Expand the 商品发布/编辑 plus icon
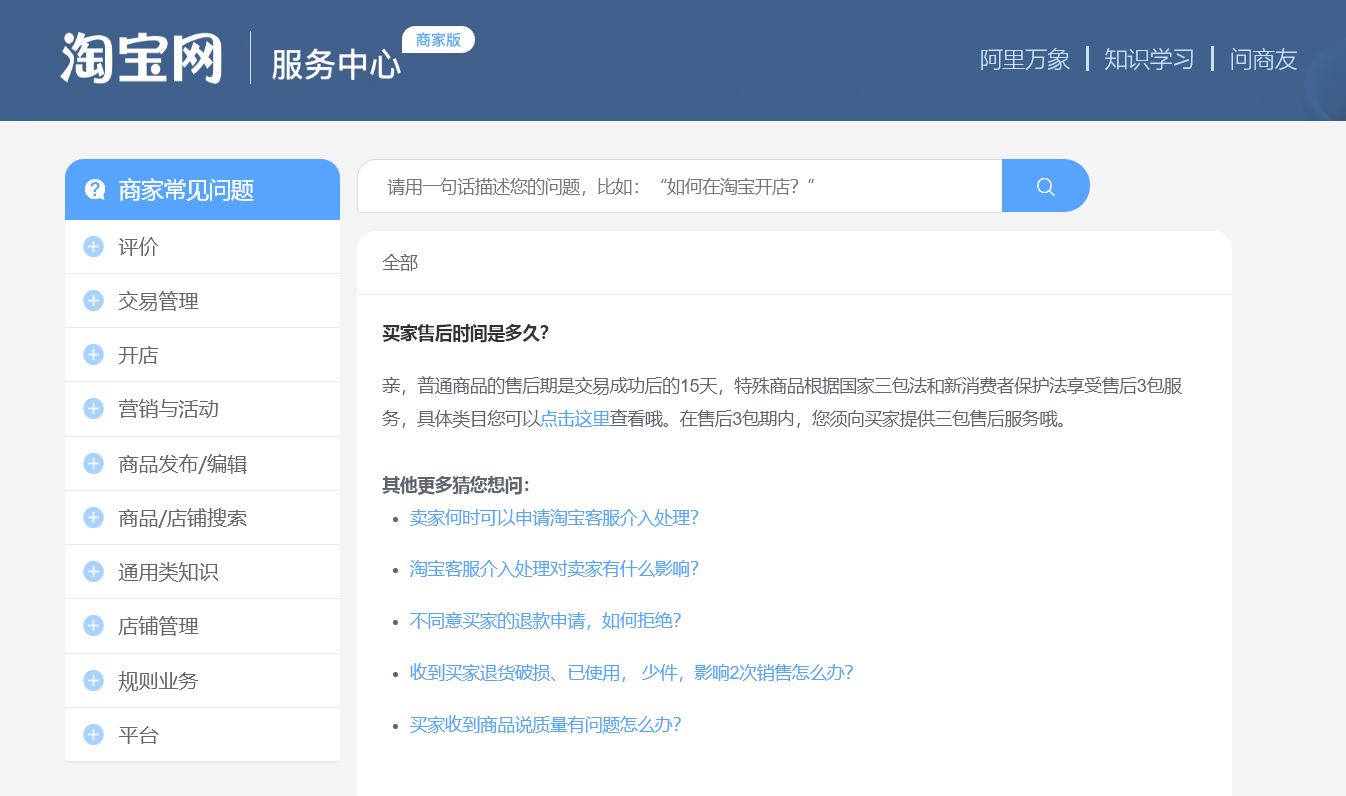 pyautogui.click(x=94, y=463)
